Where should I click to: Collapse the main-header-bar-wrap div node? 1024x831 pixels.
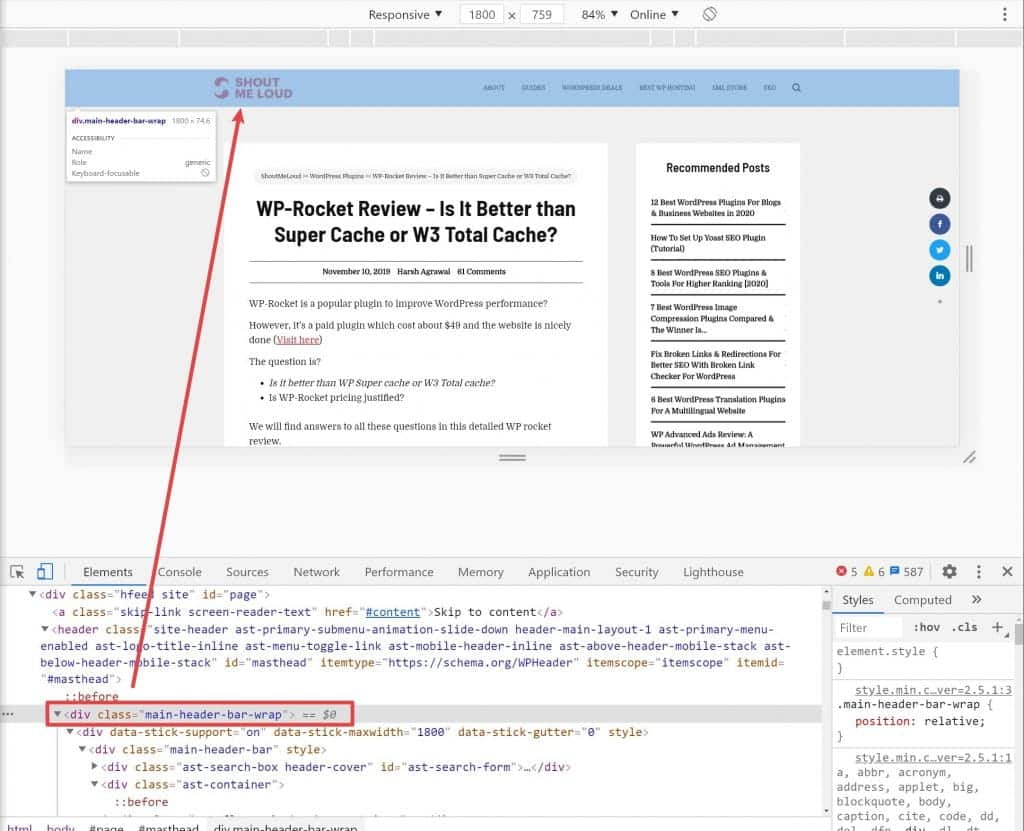pos(57,714)
